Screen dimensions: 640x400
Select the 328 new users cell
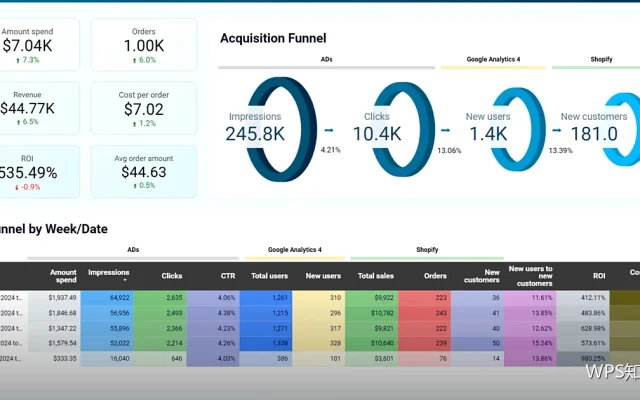click(319, 343)
